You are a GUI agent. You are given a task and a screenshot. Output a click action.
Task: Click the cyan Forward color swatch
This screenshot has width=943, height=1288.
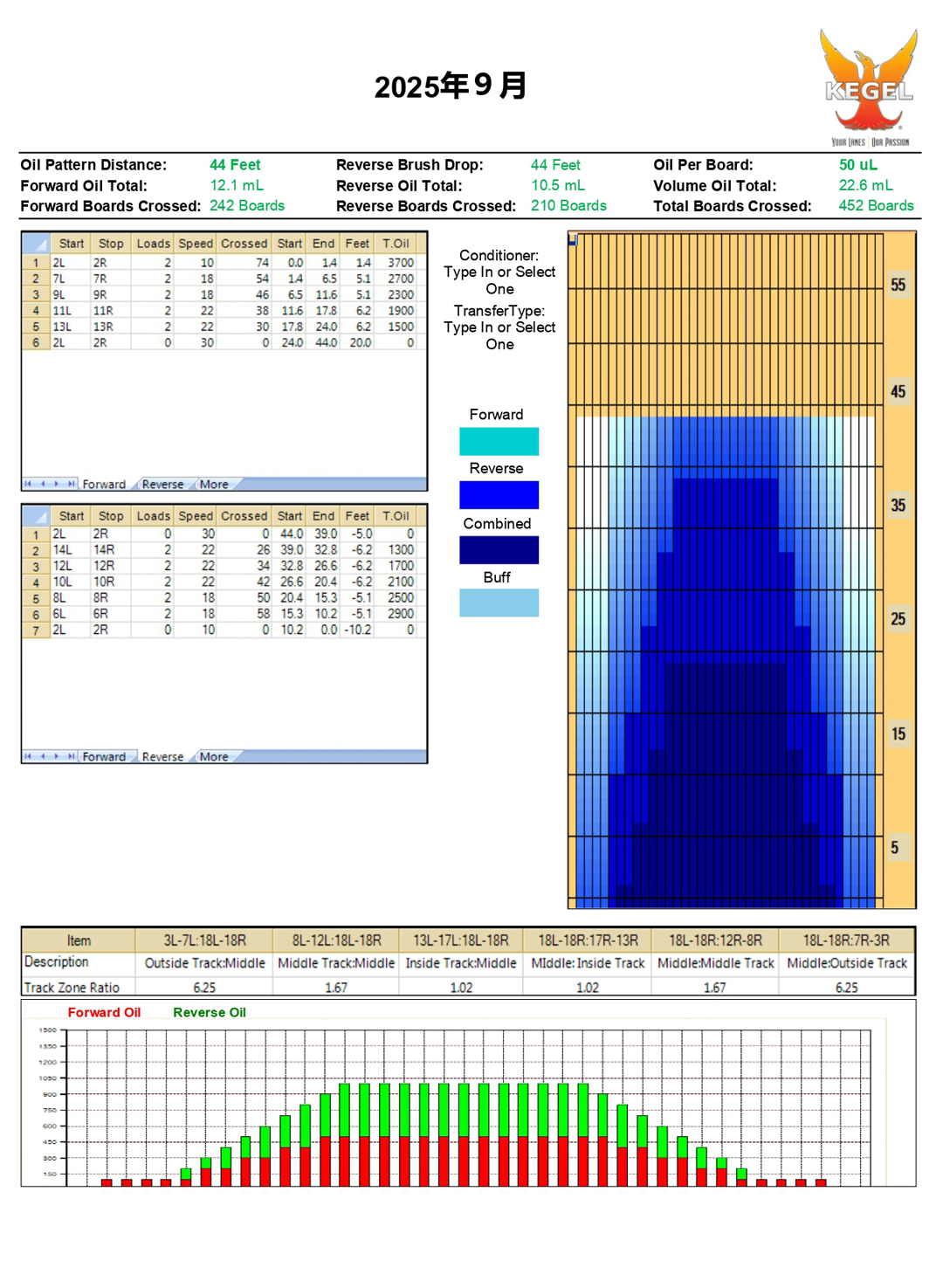[x=499, y=441]
